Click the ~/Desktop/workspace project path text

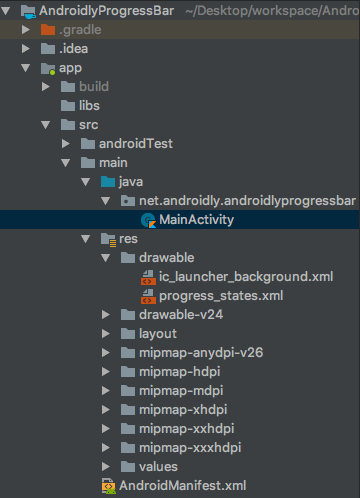tap(272, 11)
